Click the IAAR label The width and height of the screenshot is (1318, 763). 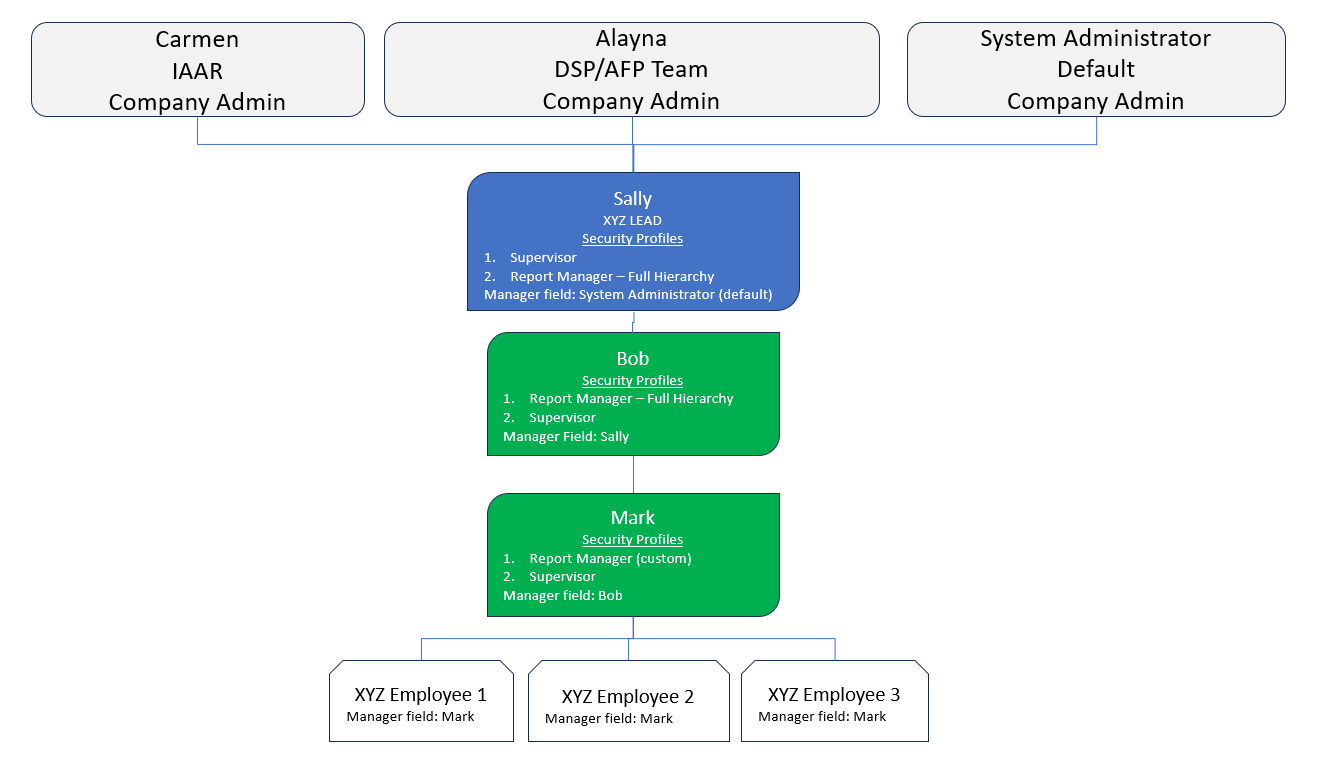pyautogui.click(x=197, y=70)
